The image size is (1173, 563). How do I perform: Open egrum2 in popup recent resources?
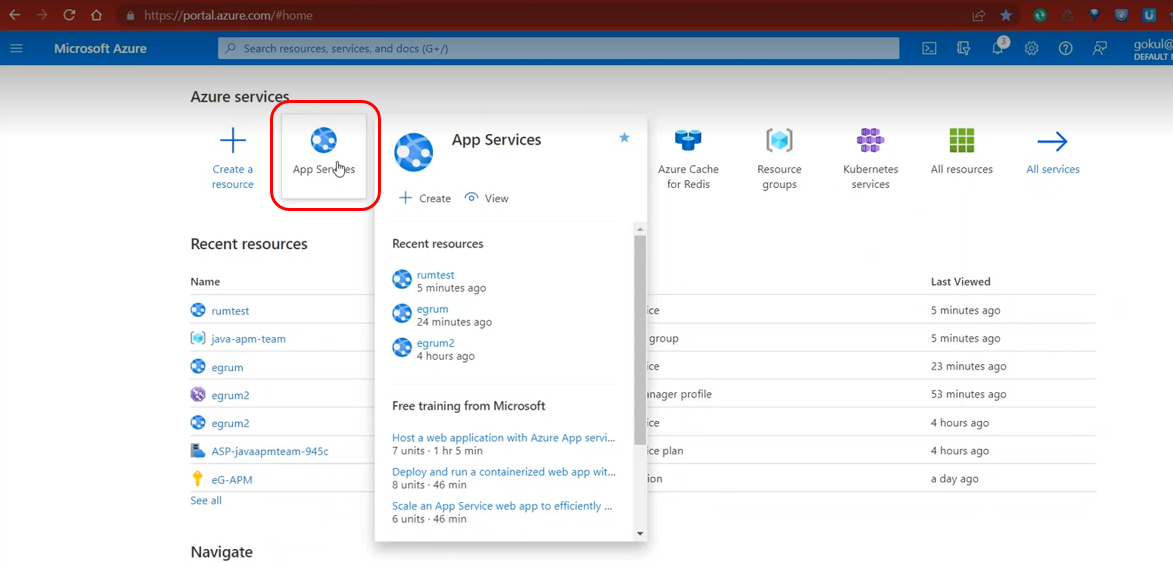[x=435, y=343]
